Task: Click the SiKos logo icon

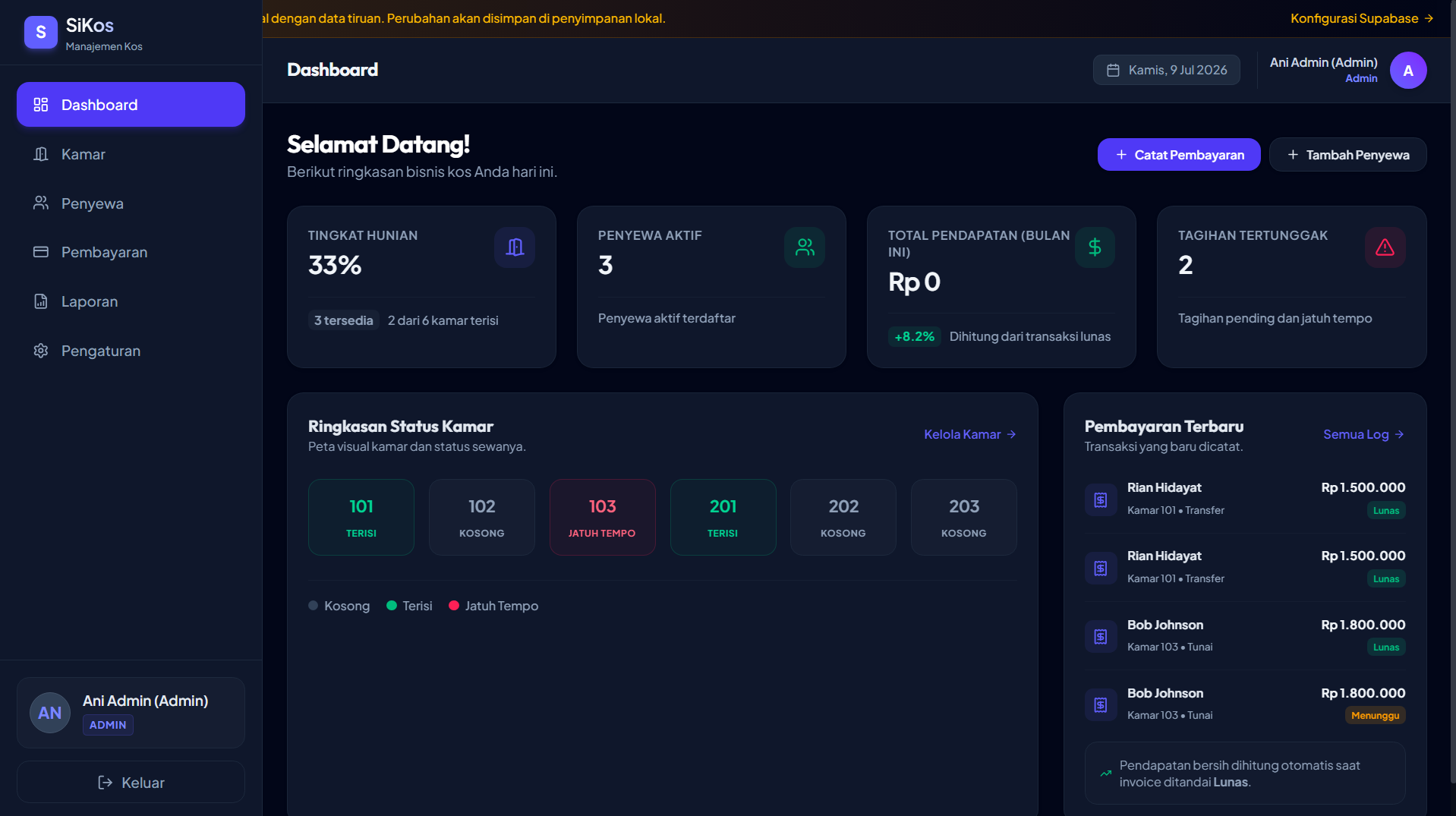Action: 41,33
